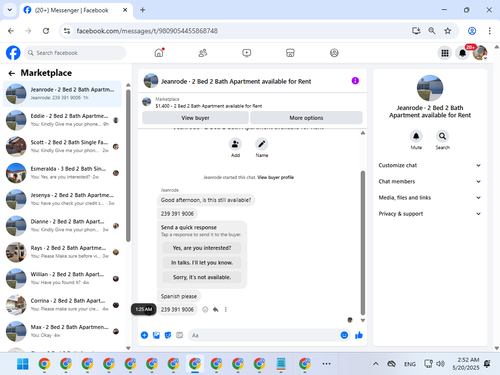Show hidden system tray icons

point(375,364)
